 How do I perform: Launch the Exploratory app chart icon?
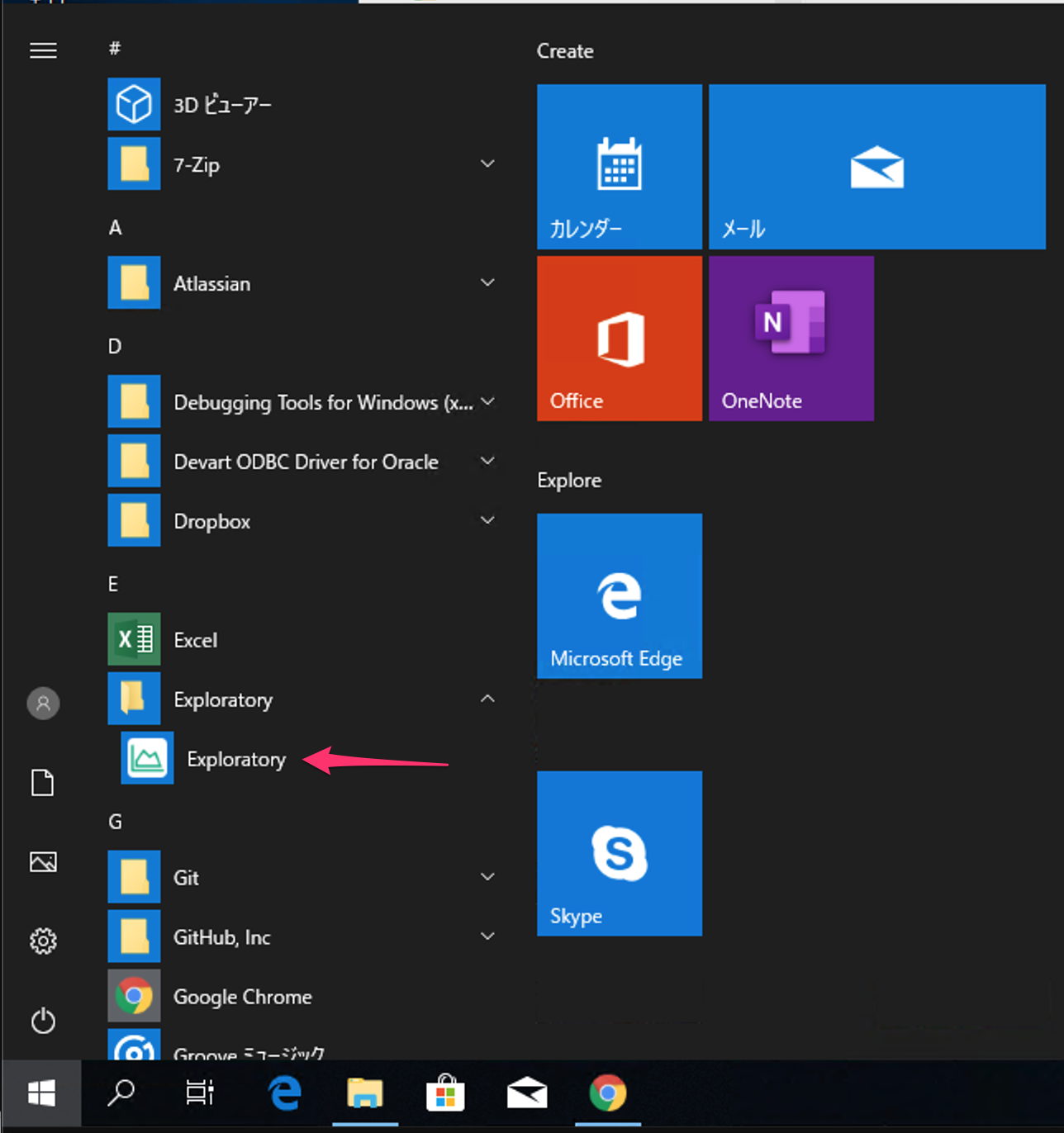click(147, 758)
